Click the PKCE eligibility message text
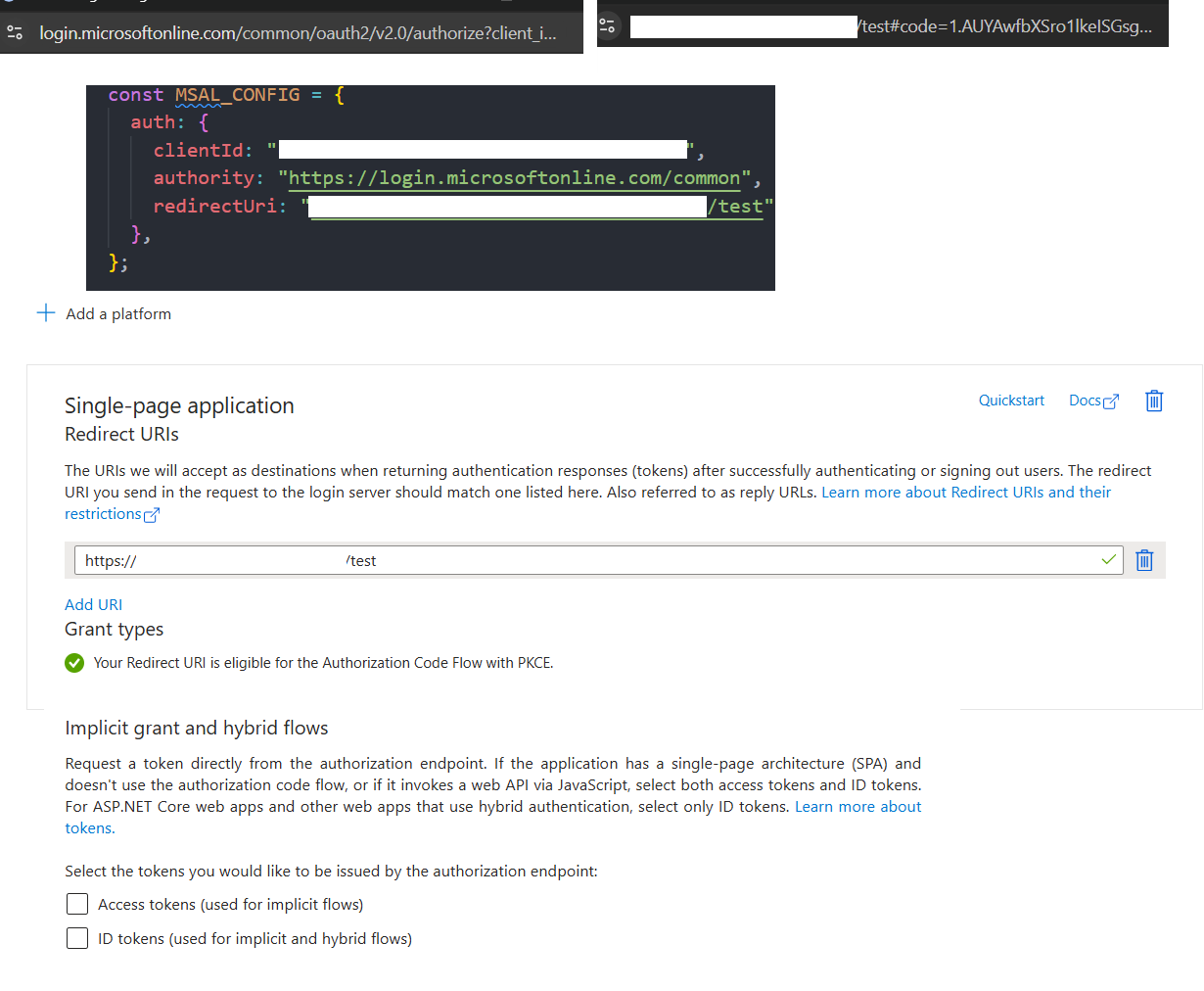 click(324, 663)
